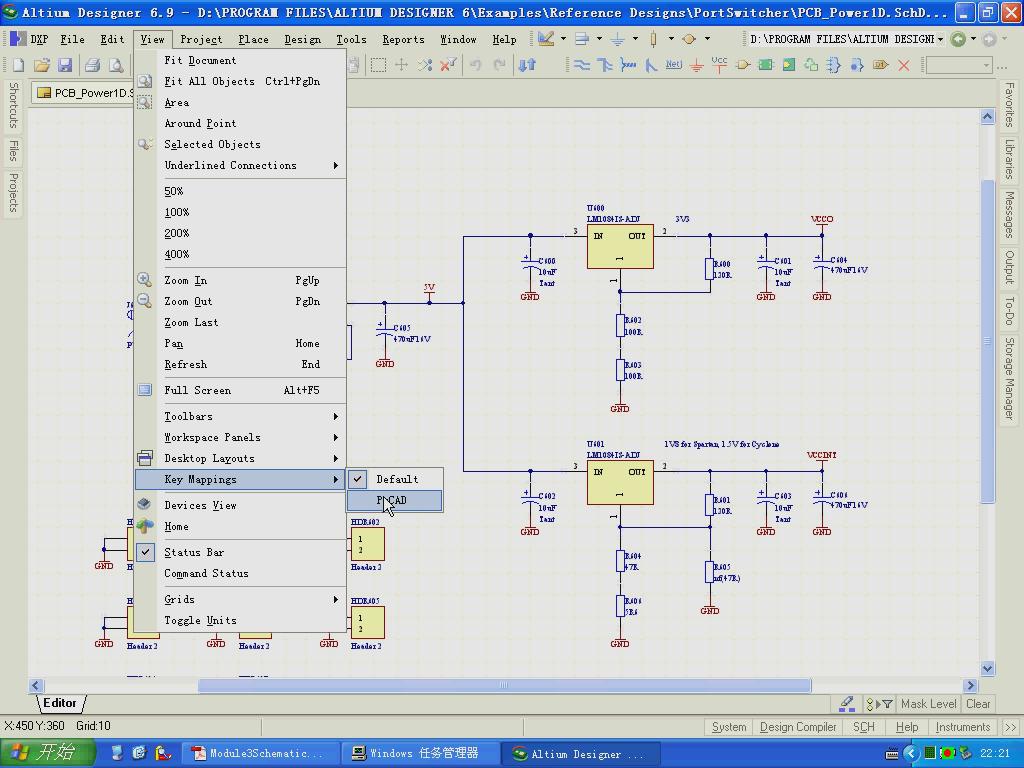The height and width of the screenshot is (768, 1024).
Task: Select the Place Bus tool icon
Action: (x=605, y=65)
